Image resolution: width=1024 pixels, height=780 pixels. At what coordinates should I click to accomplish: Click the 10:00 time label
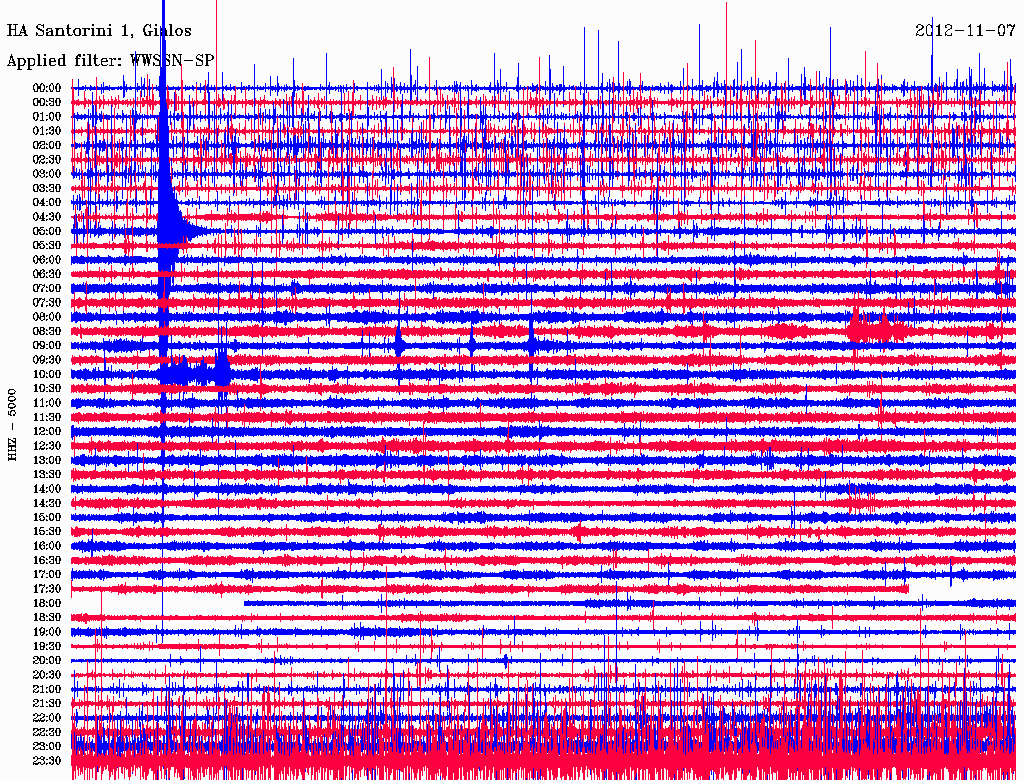[x=47, y=374]
